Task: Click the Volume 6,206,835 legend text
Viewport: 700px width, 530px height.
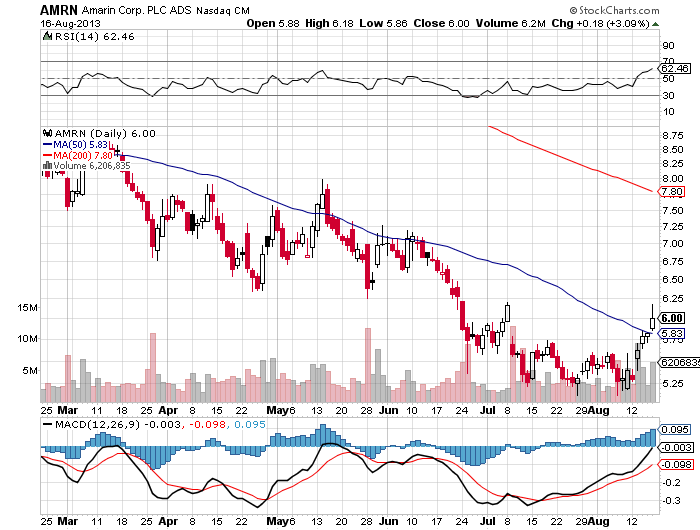Action: (92, 166)
